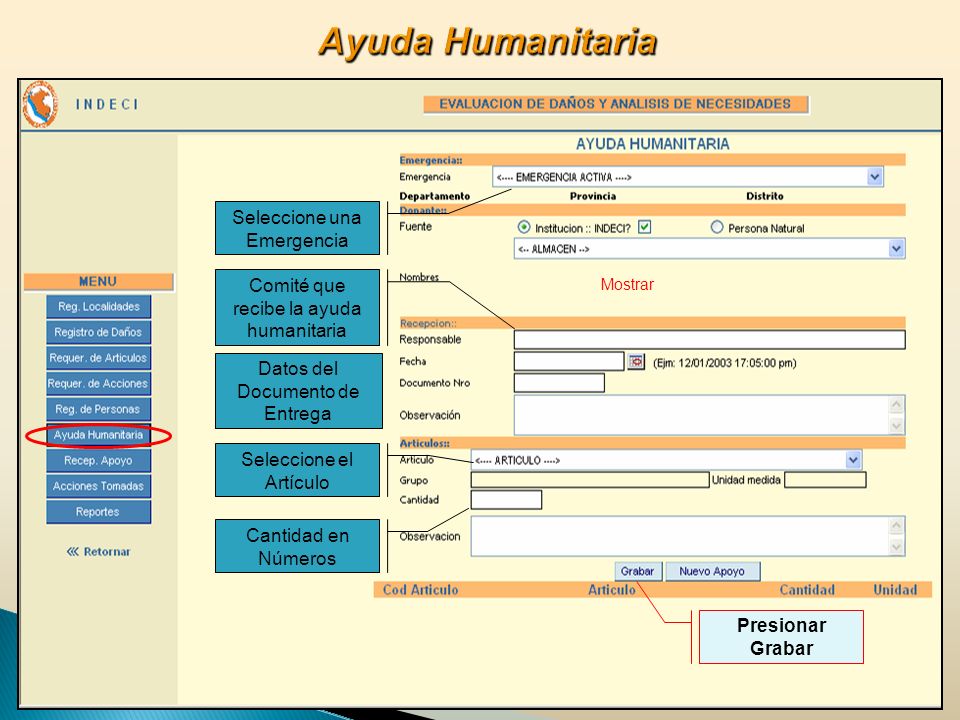
Task: Open Requer. de Articulos menu item
Action: (99, 358)
